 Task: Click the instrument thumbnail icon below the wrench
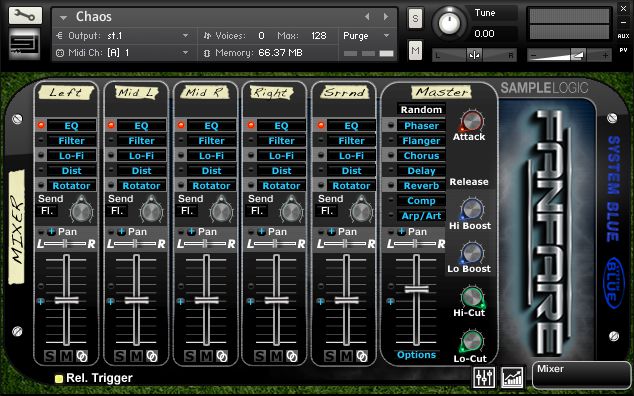pyautogui.click(x=25, y=44)
